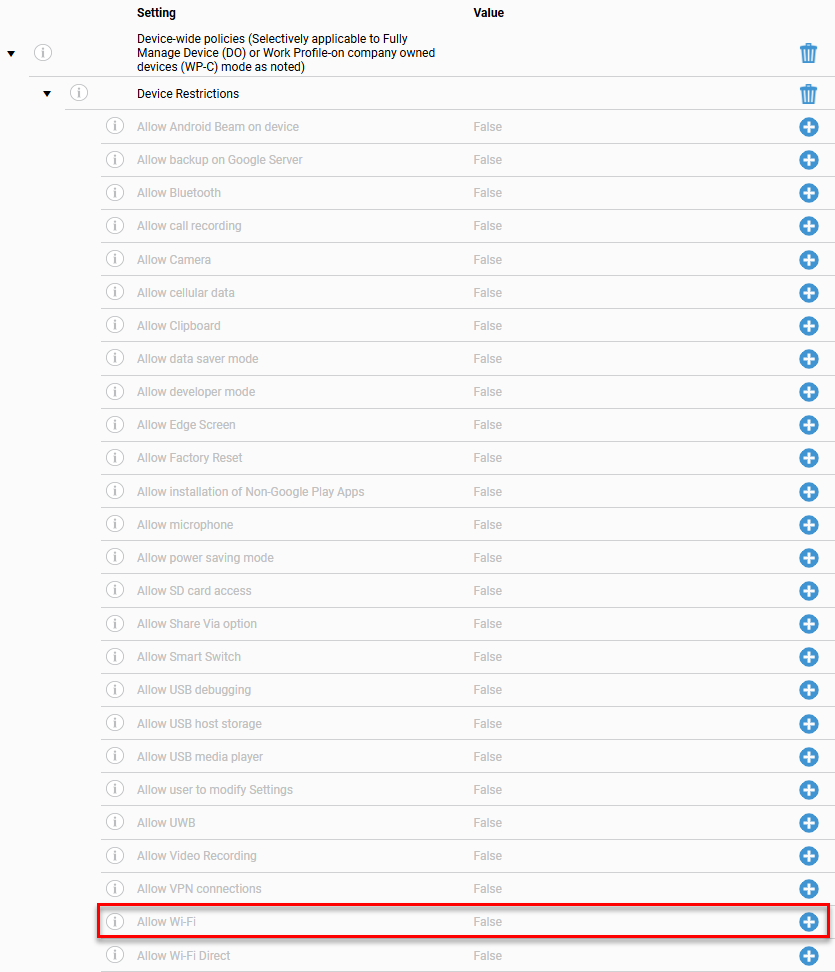
Task: Collapse the Device Restrictions section
Action: click(47, 94)
